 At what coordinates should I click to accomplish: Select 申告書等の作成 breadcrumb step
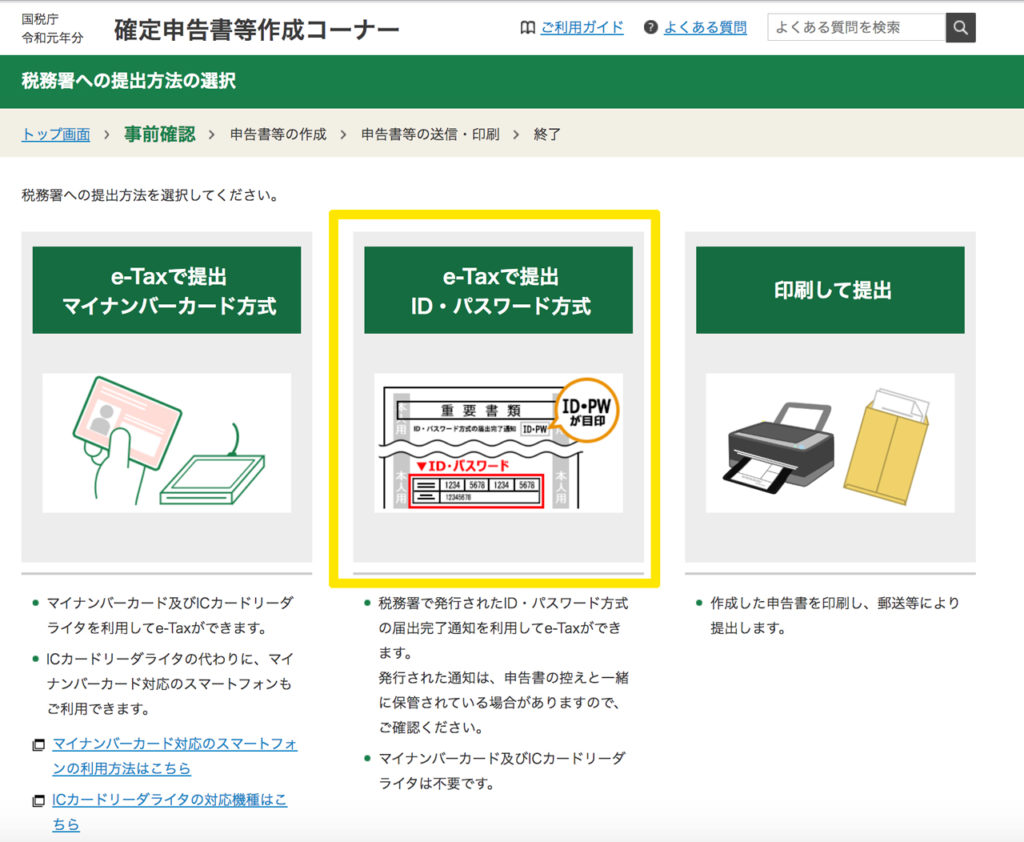click(x=278, y=135)
